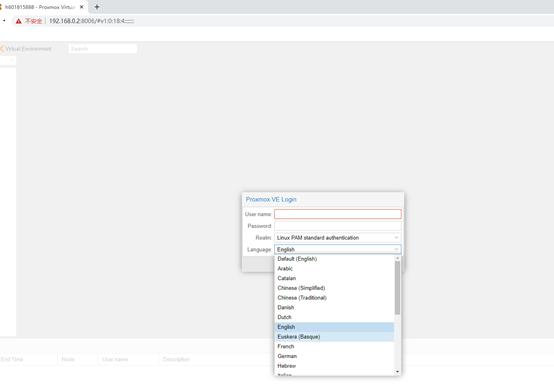Select Arabic from language list
This screenshot has width=554, height=388.
tap(334, 269)
